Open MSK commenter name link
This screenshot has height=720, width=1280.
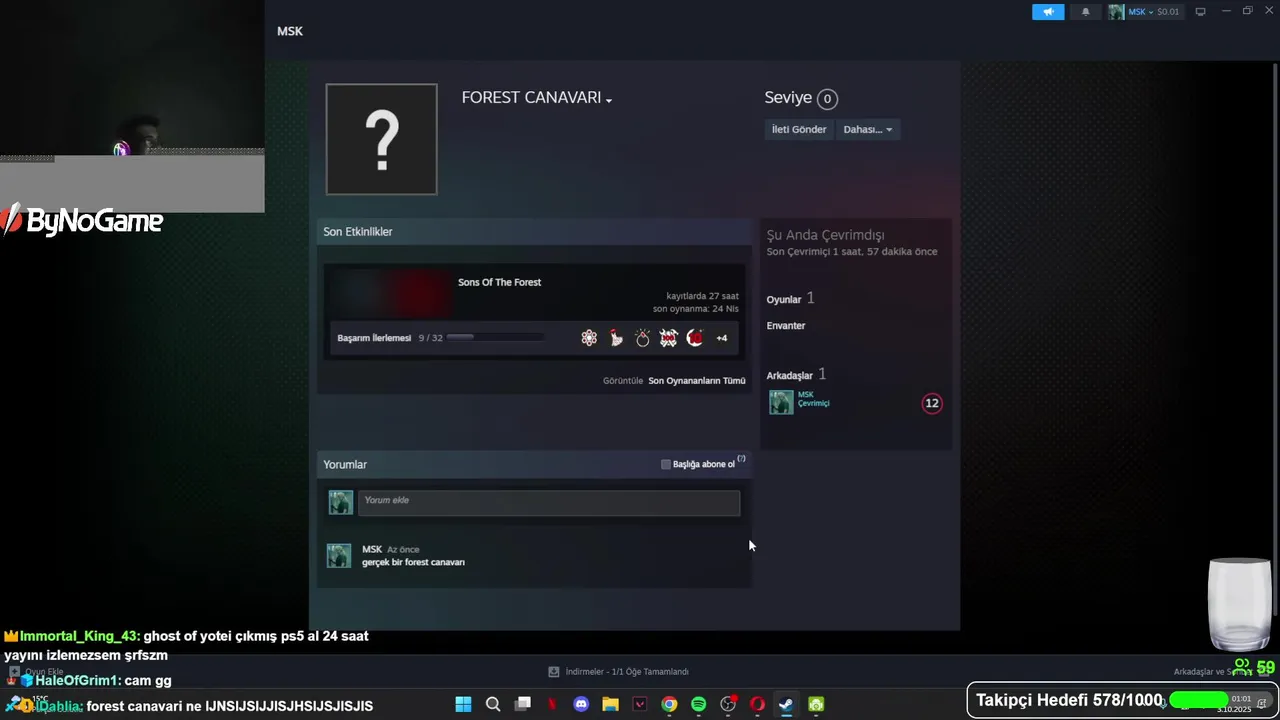tap(372, 549)
